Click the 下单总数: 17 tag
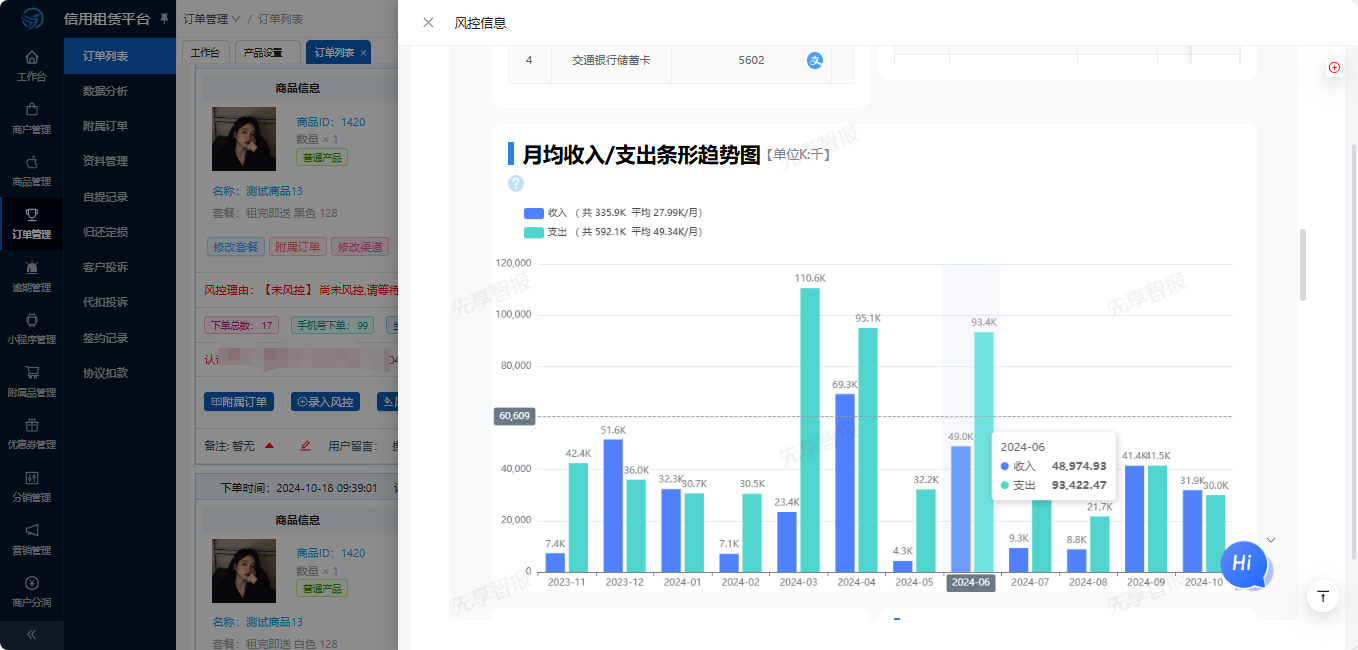The width and height of the screenshot is (1358, 650). 241,325
